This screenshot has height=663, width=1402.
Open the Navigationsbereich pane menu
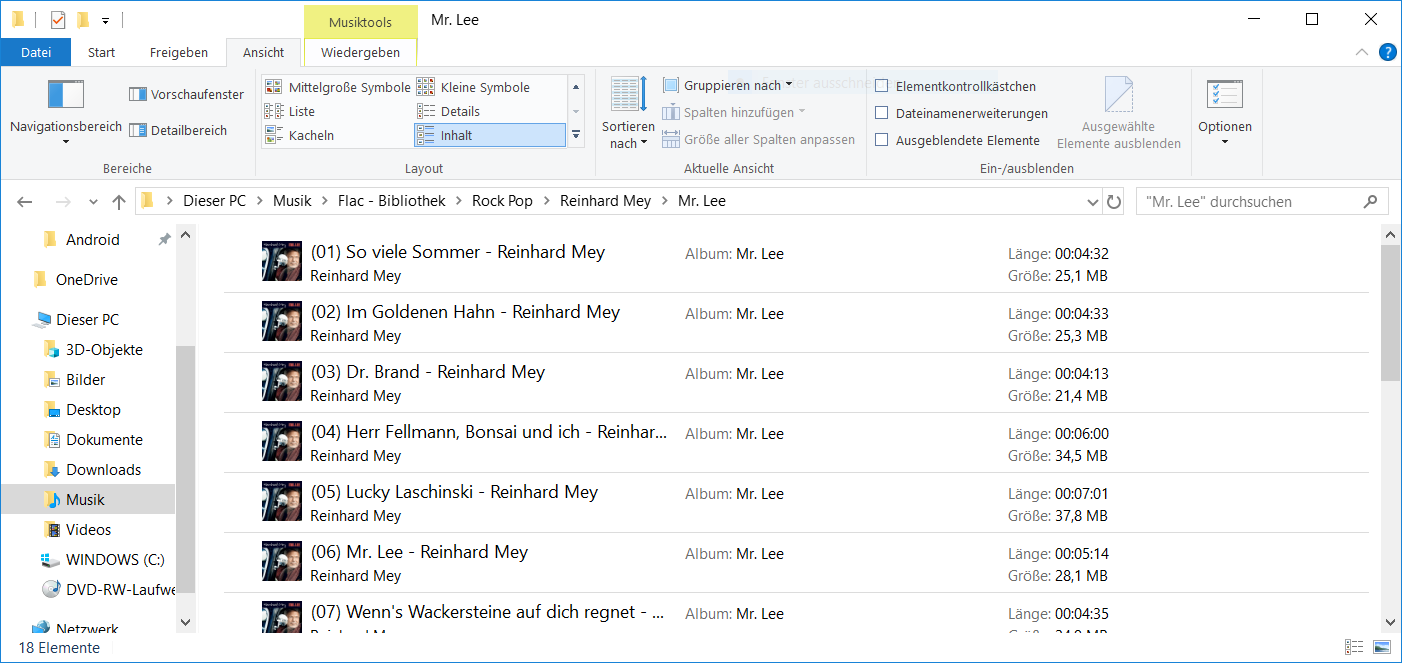point(66,112)
